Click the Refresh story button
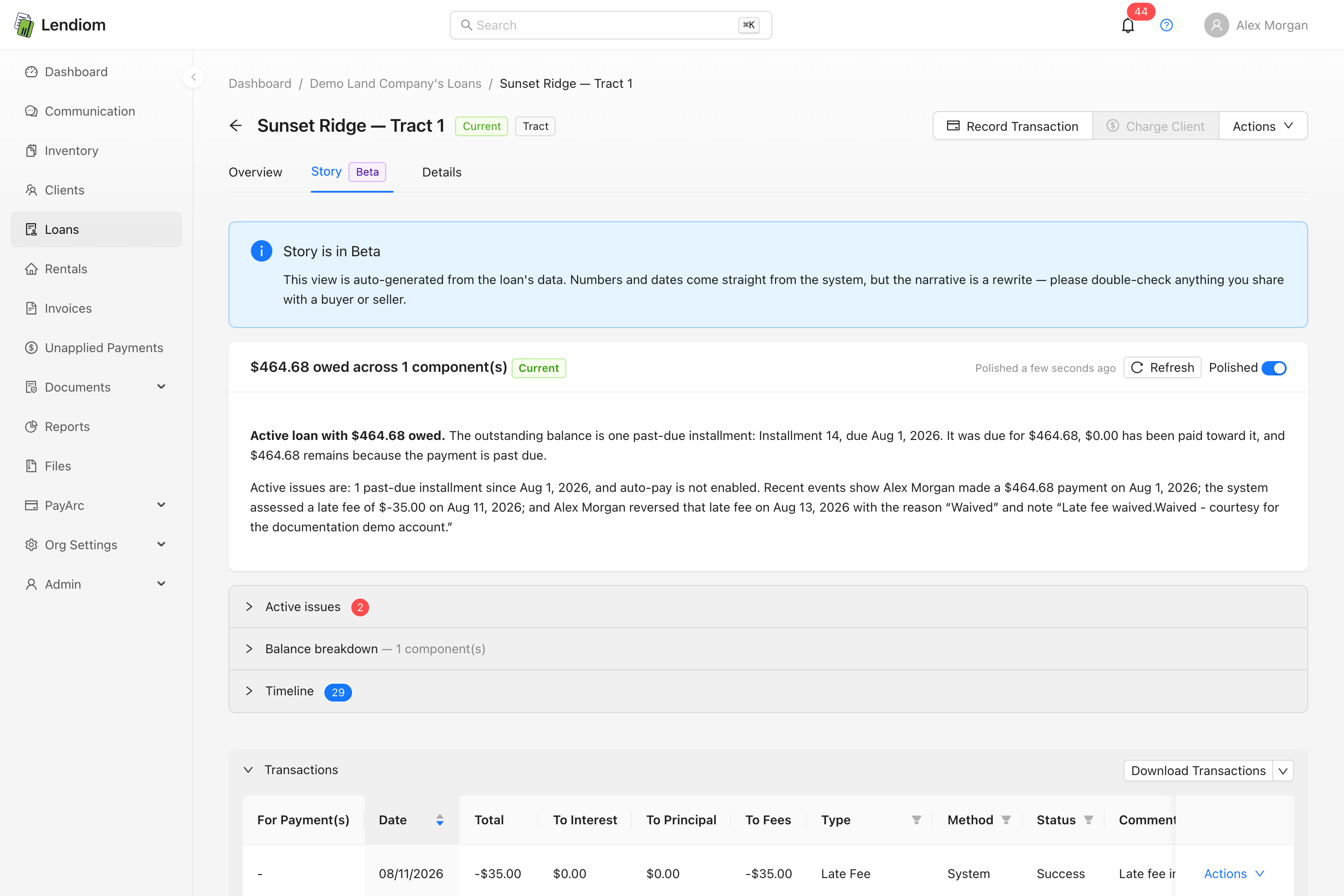Image resolution: width=1344 pixels, height=896 pixels. (1162, 368)
